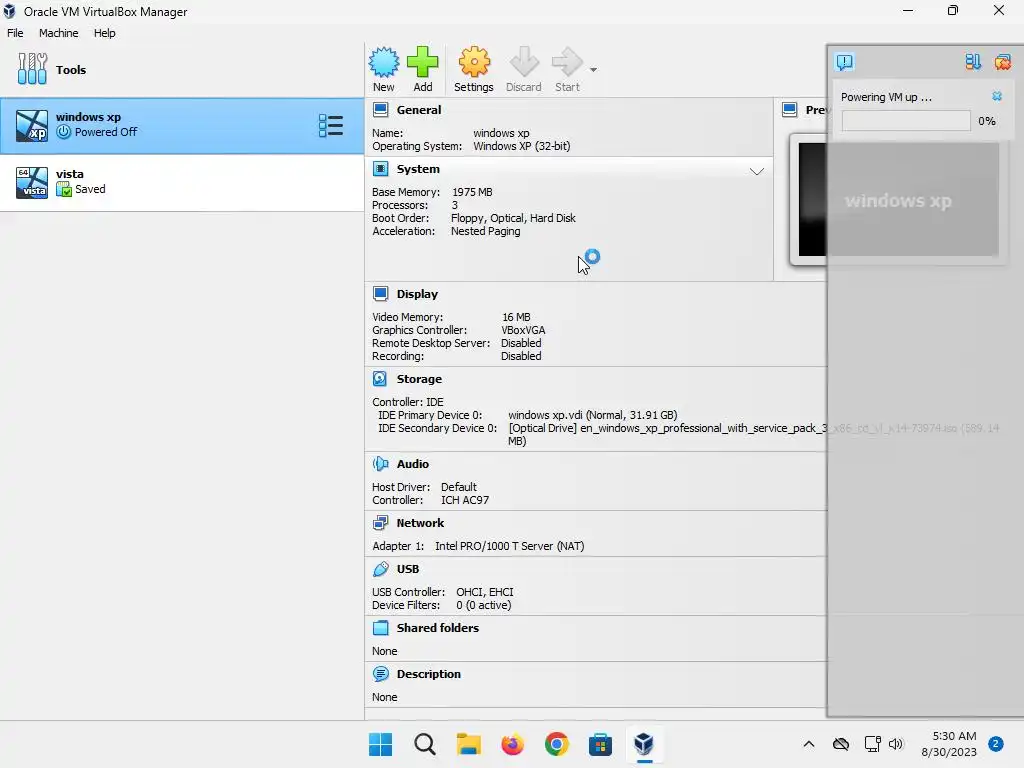Open the Machine menu

[x=58, y=33]
